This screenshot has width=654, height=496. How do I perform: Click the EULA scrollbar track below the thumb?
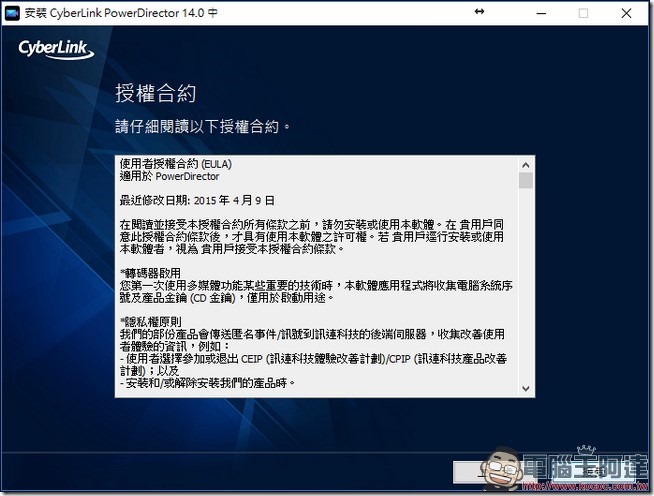[526, 285]
